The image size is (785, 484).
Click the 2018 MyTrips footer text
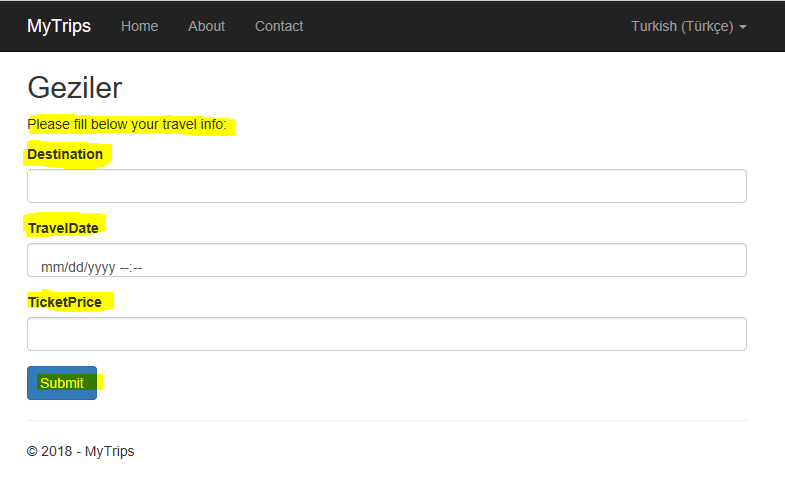pos(80,451)
